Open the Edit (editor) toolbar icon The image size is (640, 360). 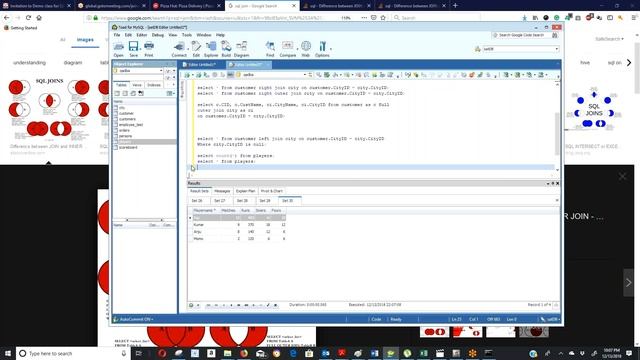[x=196, y=49]
